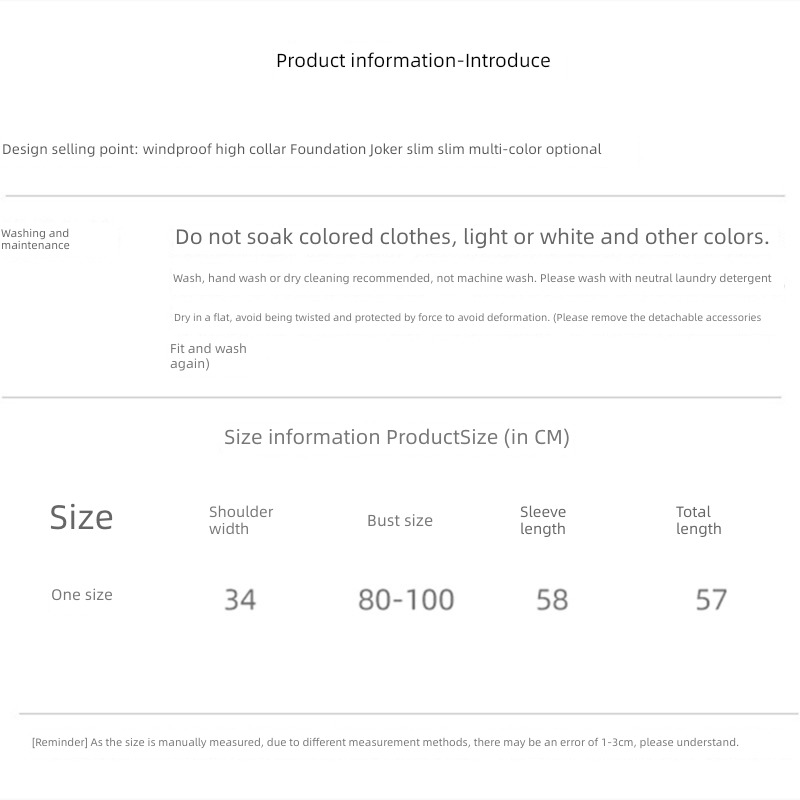The width and height of the screenshot is (800, 800).
Task: Click the bust size value 80-100
Action: pyautogui.click(x=406, y=599)
